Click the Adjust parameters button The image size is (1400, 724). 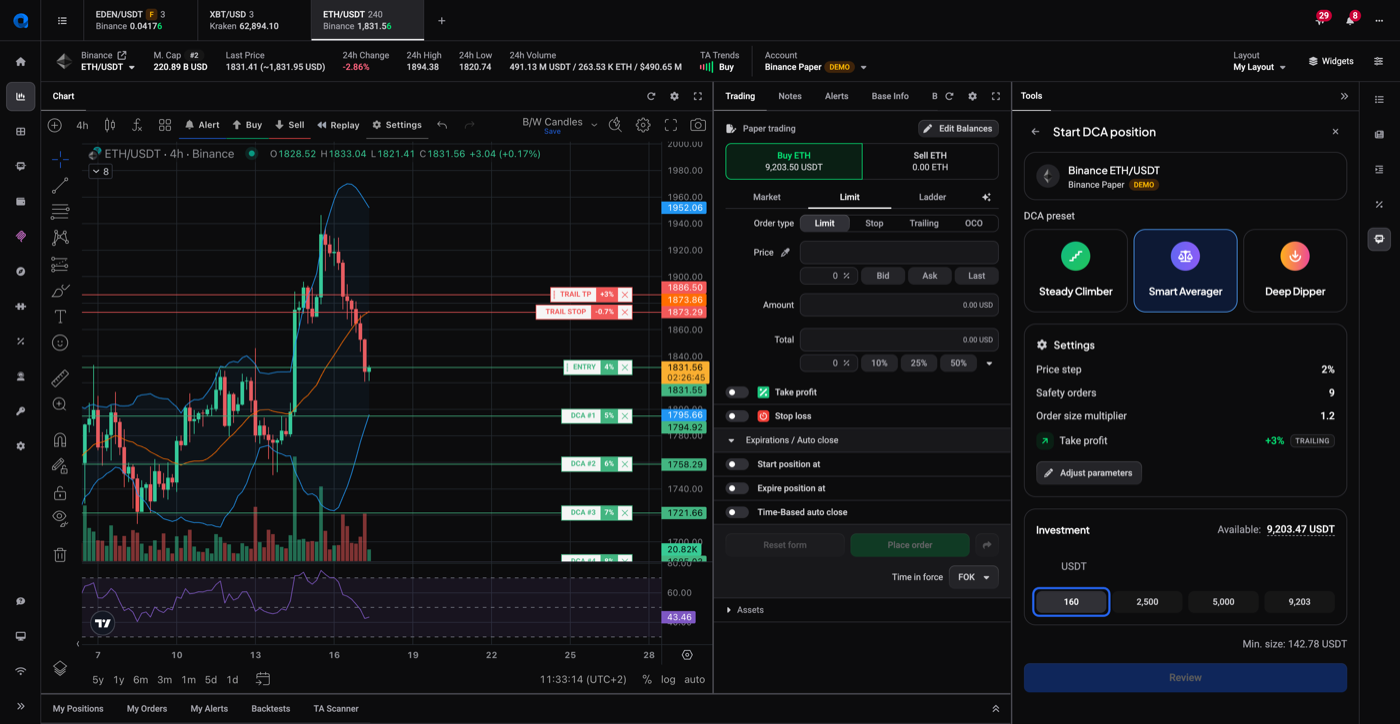coord(1089,473)
